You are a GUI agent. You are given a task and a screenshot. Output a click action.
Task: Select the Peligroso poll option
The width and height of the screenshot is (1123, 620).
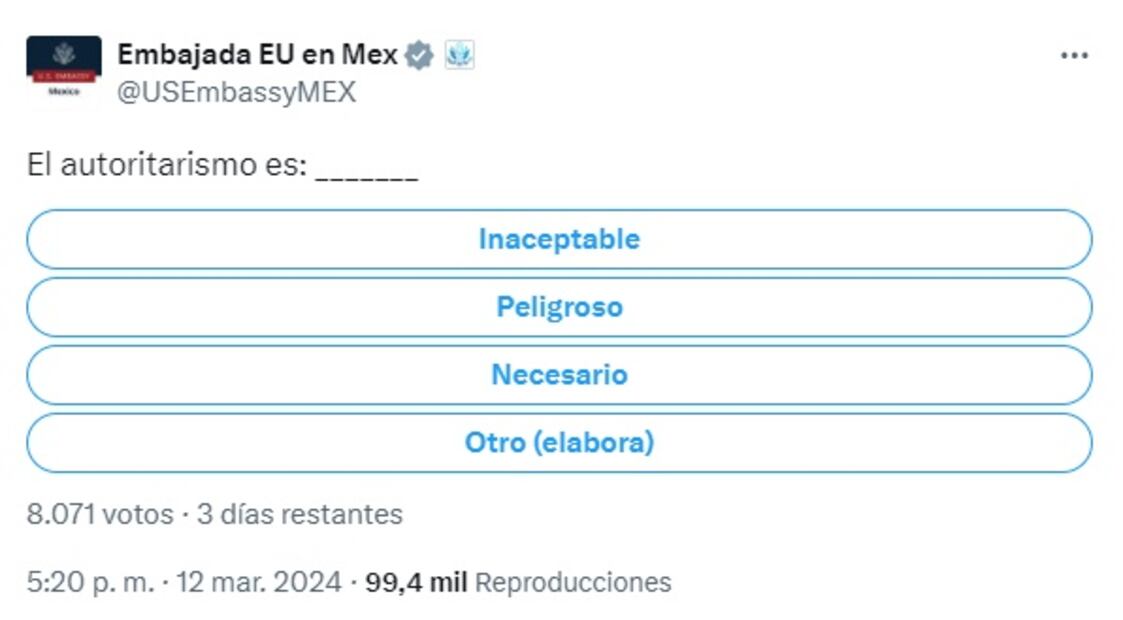click(558, 306)
